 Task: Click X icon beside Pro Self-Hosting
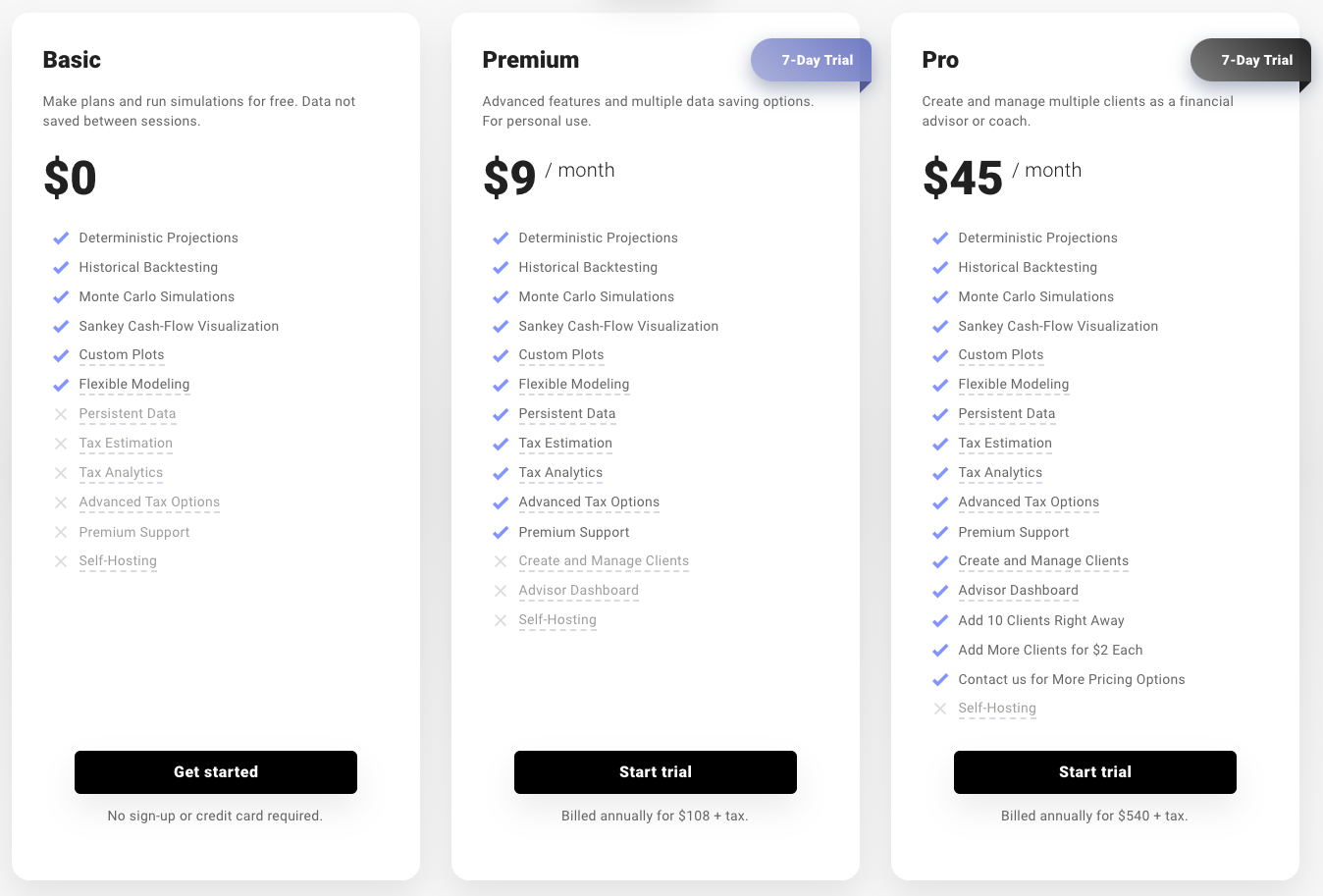(x=940, y=709)
